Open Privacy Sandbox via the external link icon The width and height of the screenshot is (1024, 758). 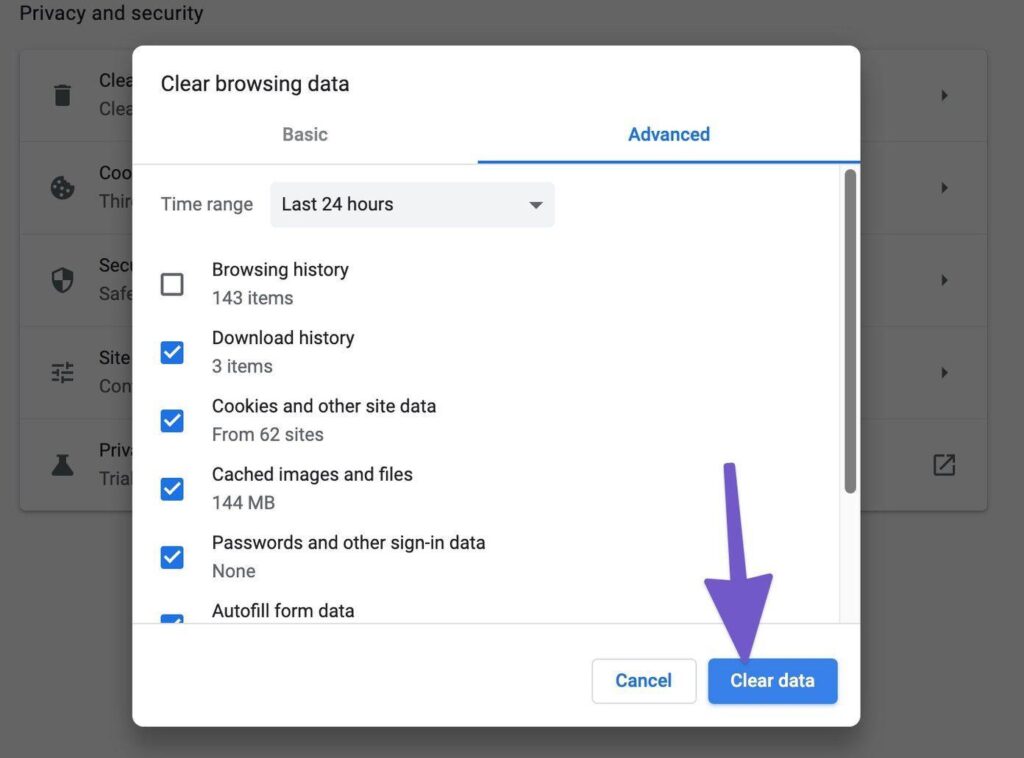(944, 464)
